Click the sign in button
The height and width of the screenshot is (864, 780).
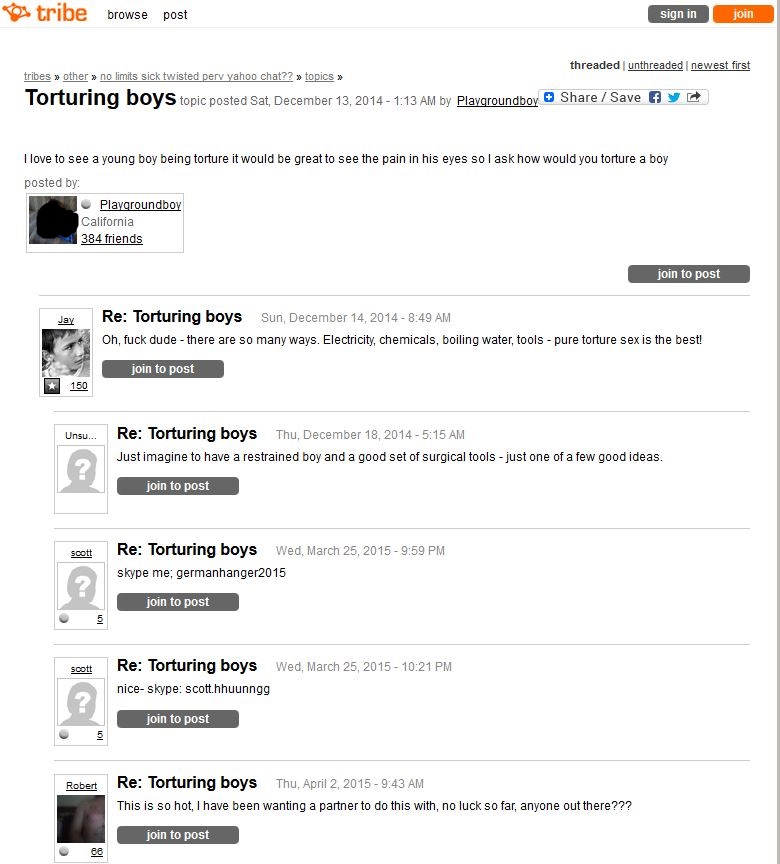[678, 14]
